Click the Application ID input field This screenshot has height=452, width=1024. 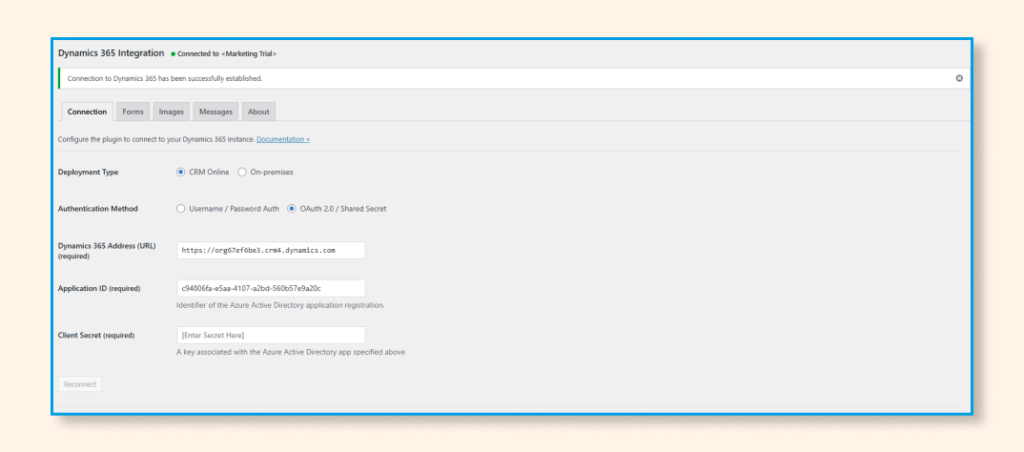(x=270, y=288)
